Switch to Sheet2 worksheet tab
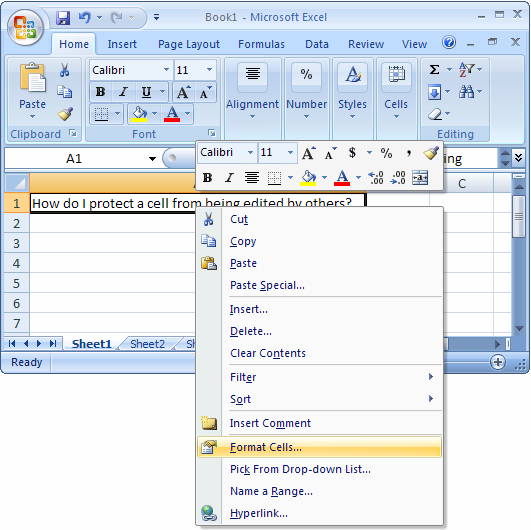 [147, 344]
